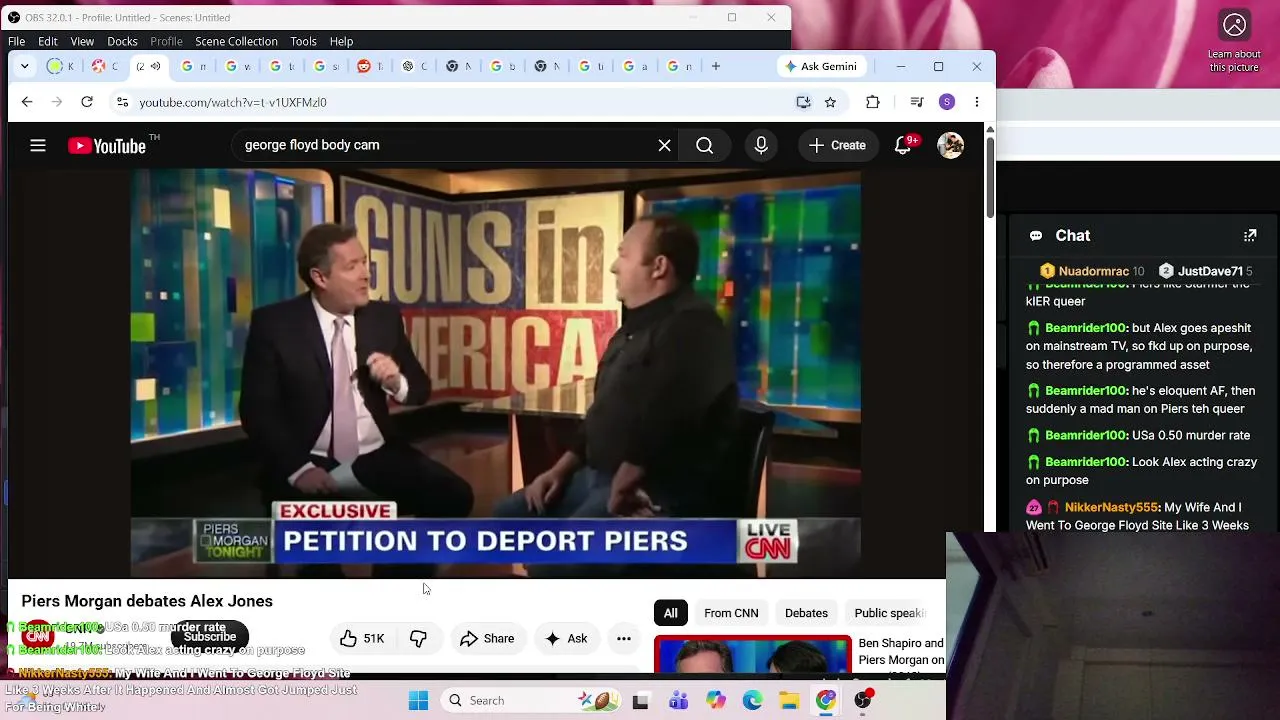Select the From CNN filter chip
This screenshot has width=1280, height=720.
[x=731, y=613]
